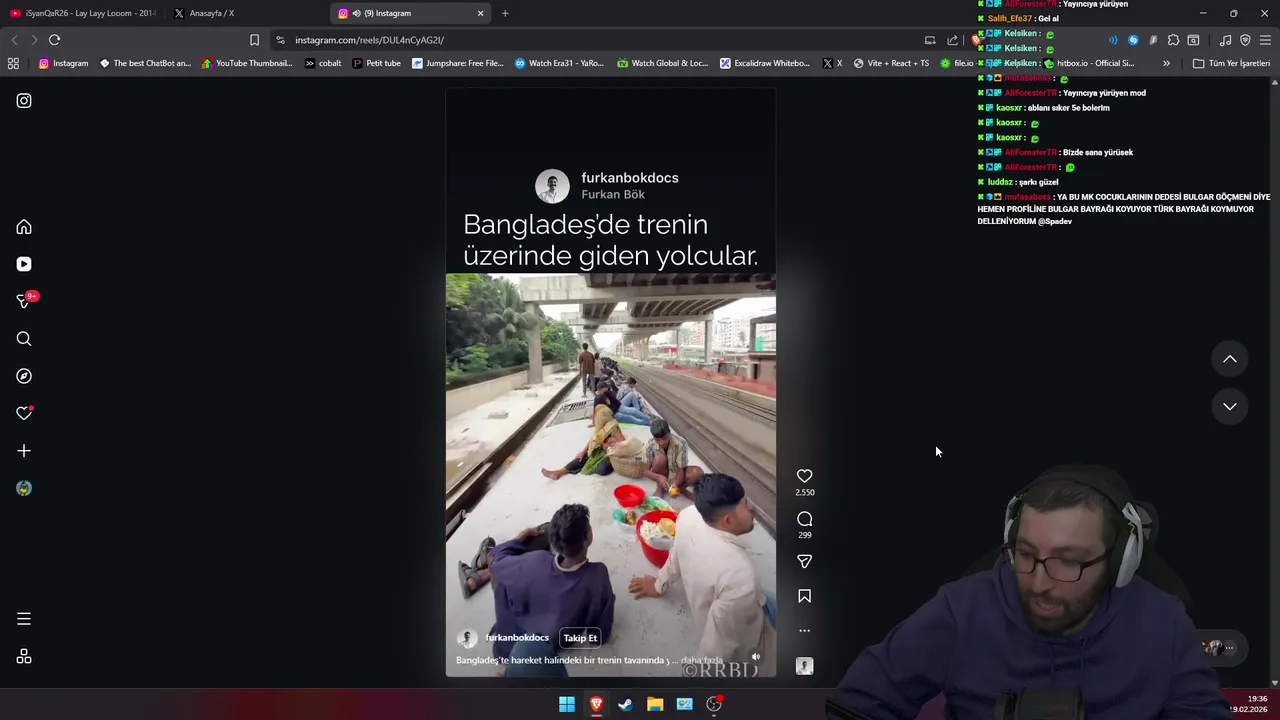Open furkanbokdocs username link below the video
Viewport: 1280px width, 720px height.
tap(517, 637)
